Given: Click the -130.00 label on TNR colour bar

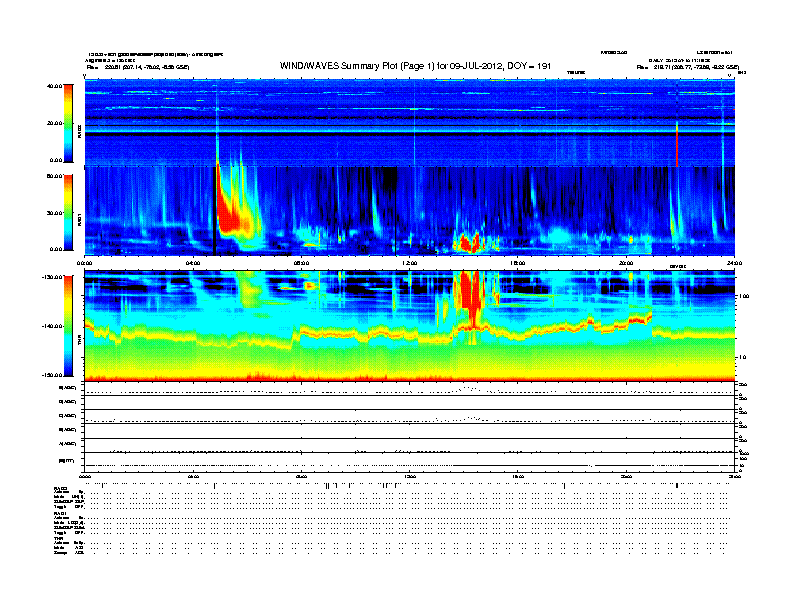Looking at the screenshot, I should coord(53,277).
